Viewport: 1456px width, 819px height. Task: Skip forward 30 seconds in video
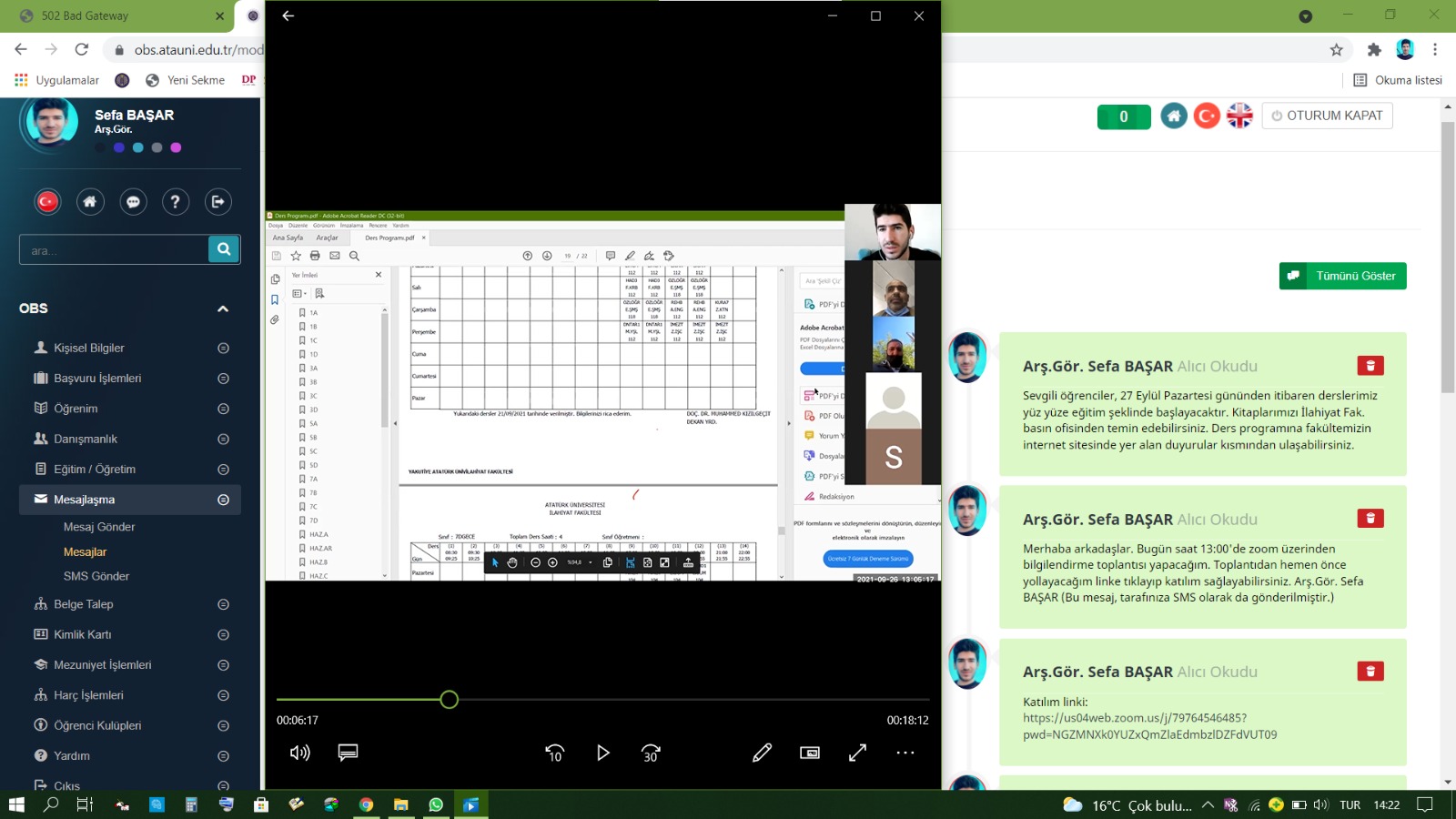point(651,753)
